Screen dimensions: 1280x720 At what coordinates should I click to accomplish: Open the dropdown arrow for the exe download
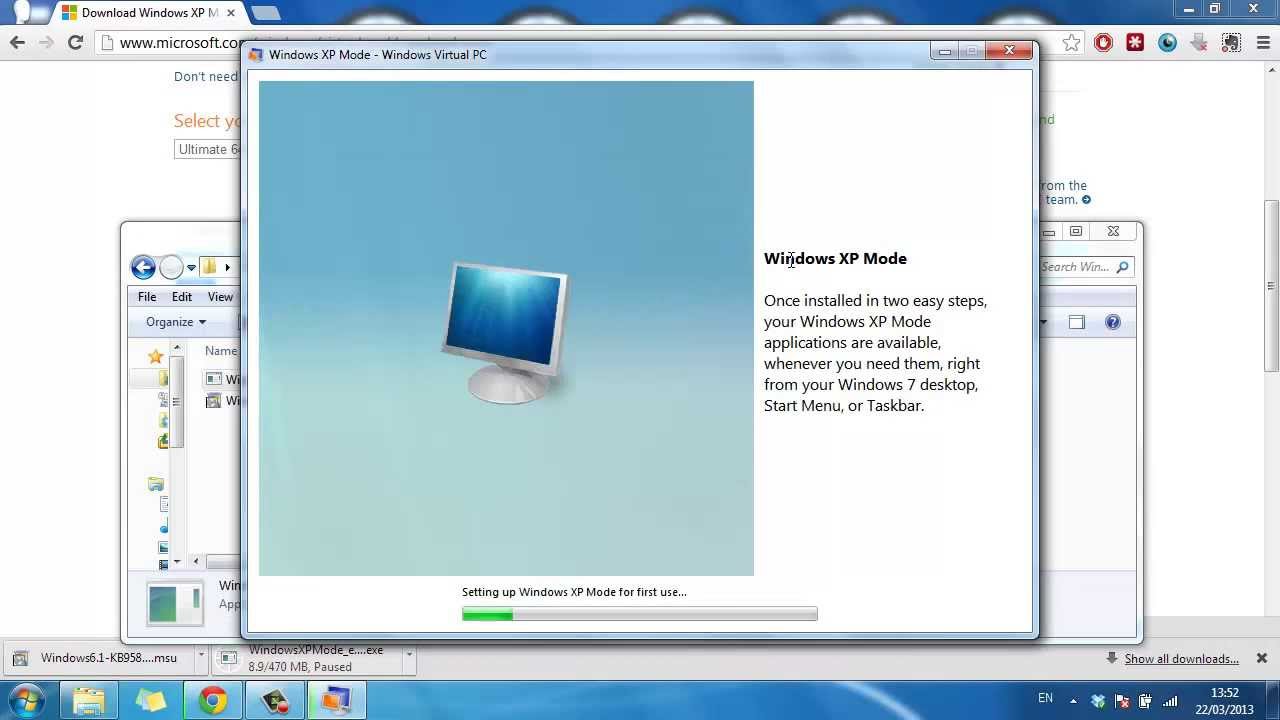pos(409,658)
